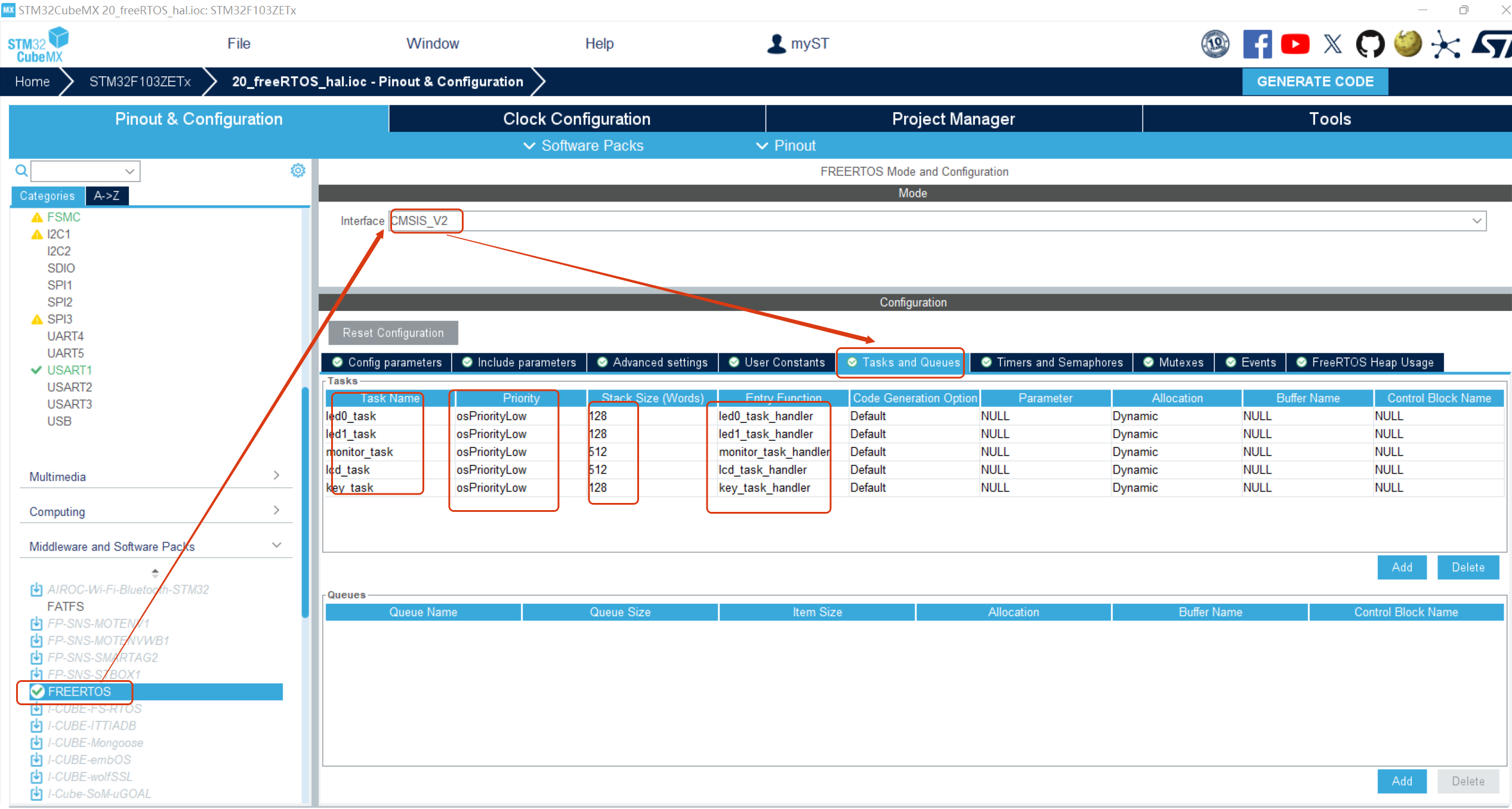Screen dimensions: 1512x809
Task: Switch to Clock Configuration tab
Action: [576, 119]
